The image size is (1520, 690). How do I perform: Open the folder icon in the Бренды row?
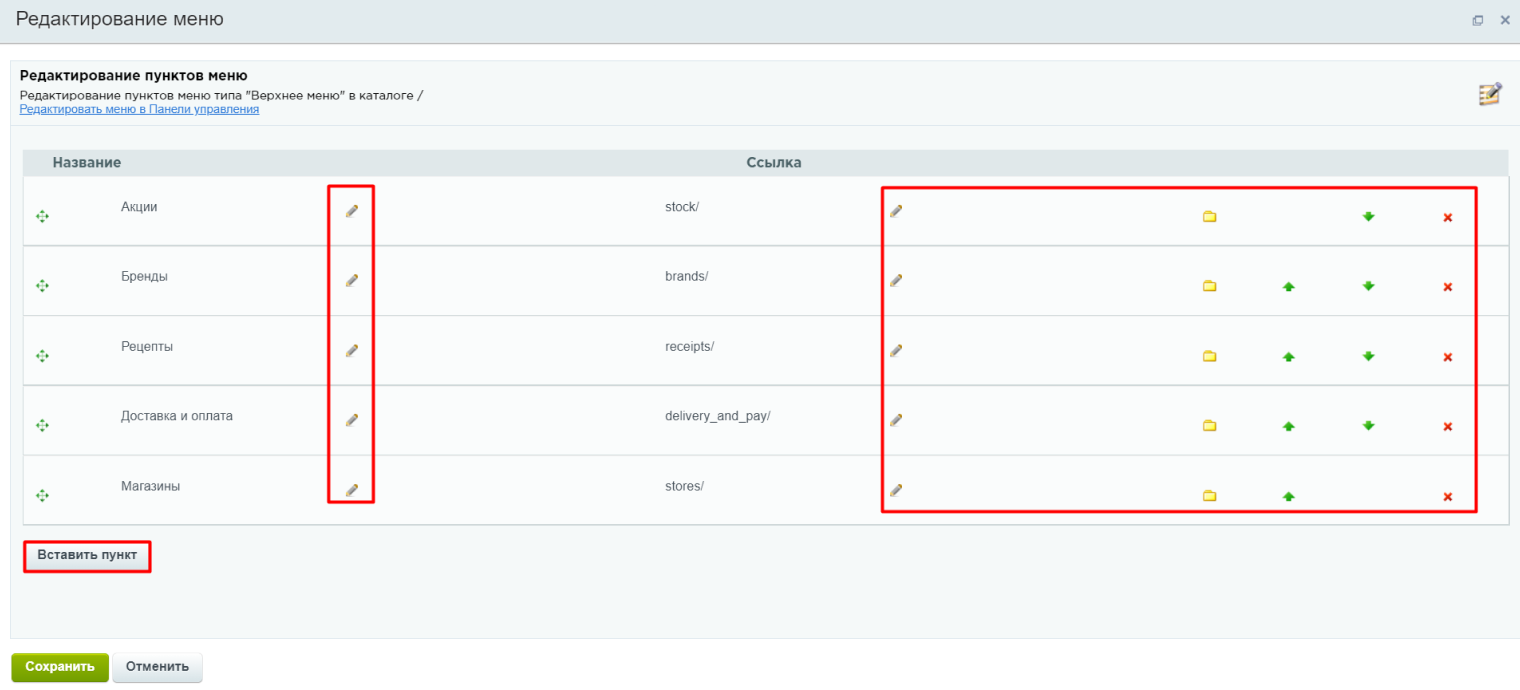[x=1209, y=287]
